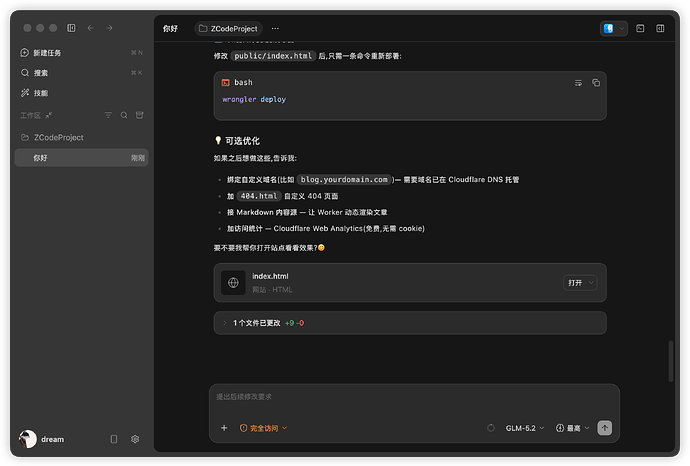Click the circular context usage indicator
The width and height of the screenshot is (690, 466).
491,428
